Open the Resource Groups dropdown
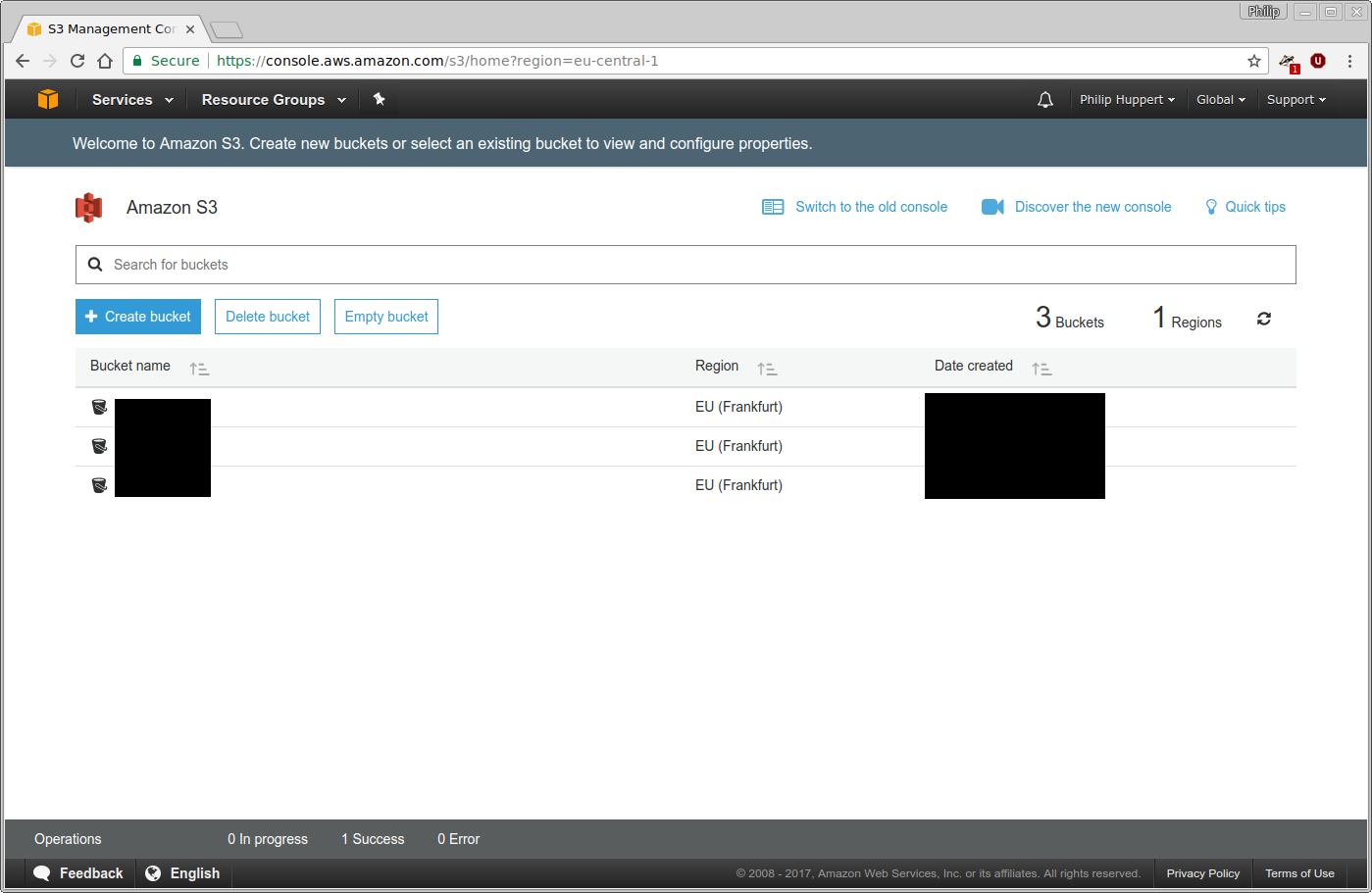This screenshot has width=1372, height=893. [x=274, y=100]
